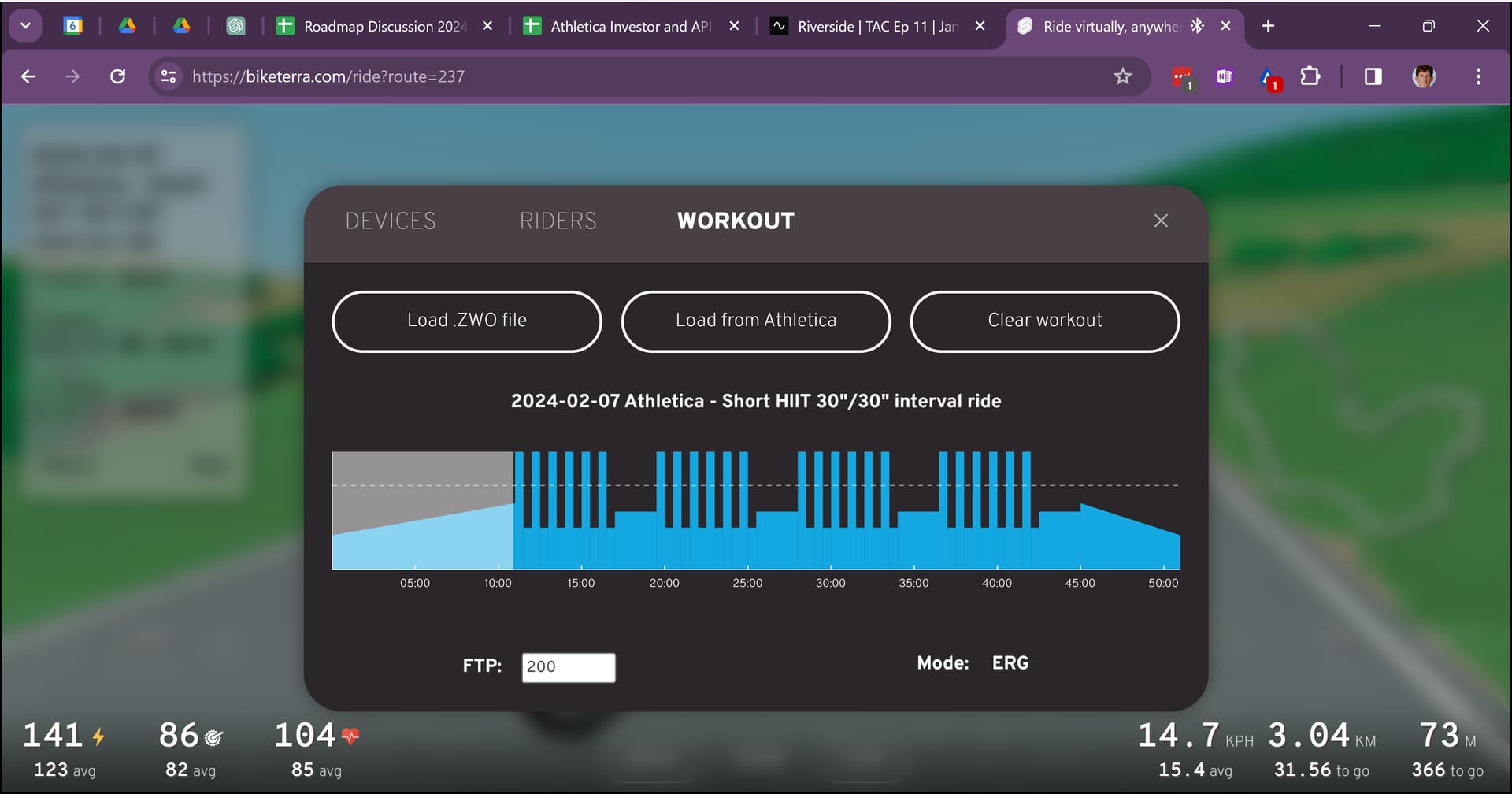This screenshot has height=794, width=1512.
Task: Click the heart rate icon
Action: click(350, 736)
